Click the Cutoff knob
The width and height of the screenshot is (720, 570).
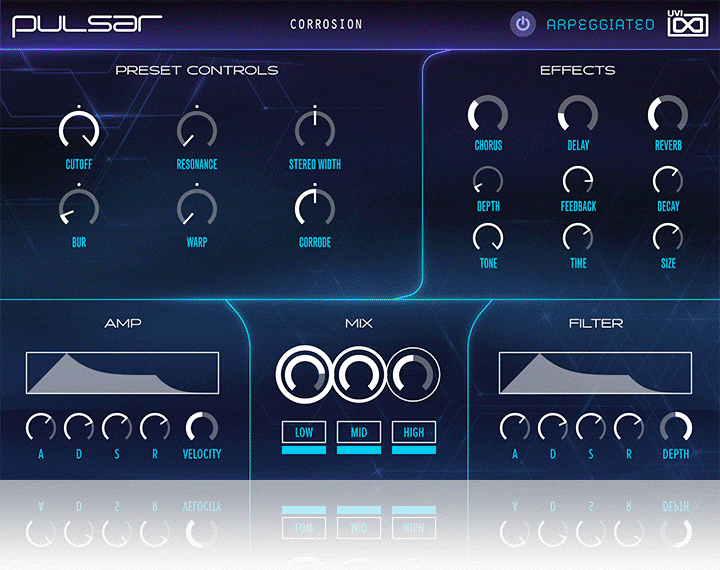tap(79, 130)
